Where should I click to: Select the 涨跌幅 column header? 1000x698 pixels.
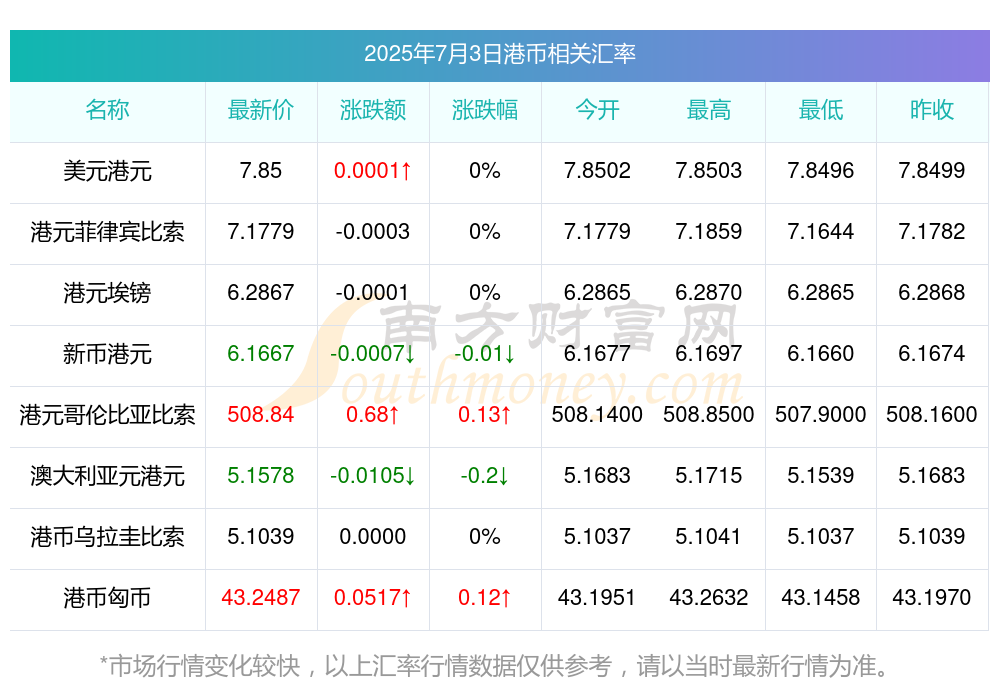coord(485,110)
